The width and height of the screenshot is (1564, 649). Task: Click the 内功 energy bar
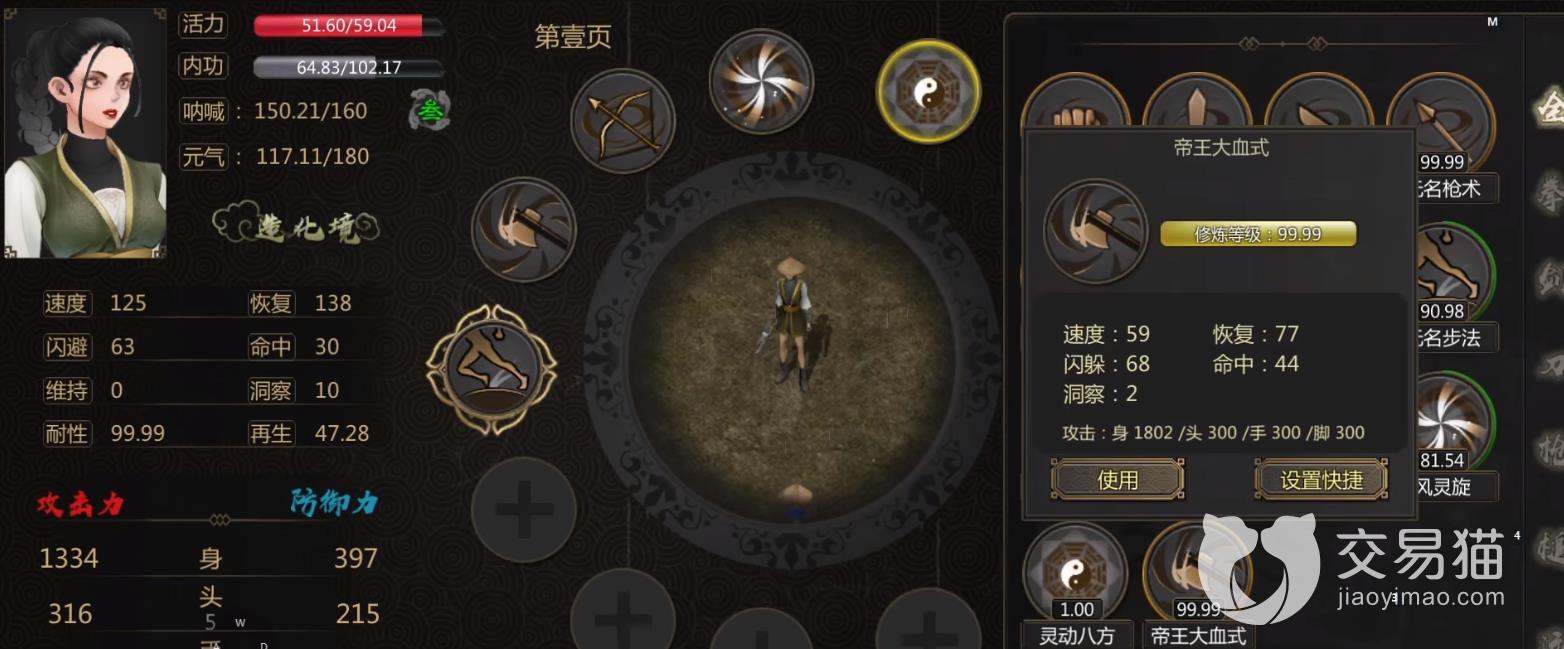pos(349,67)
